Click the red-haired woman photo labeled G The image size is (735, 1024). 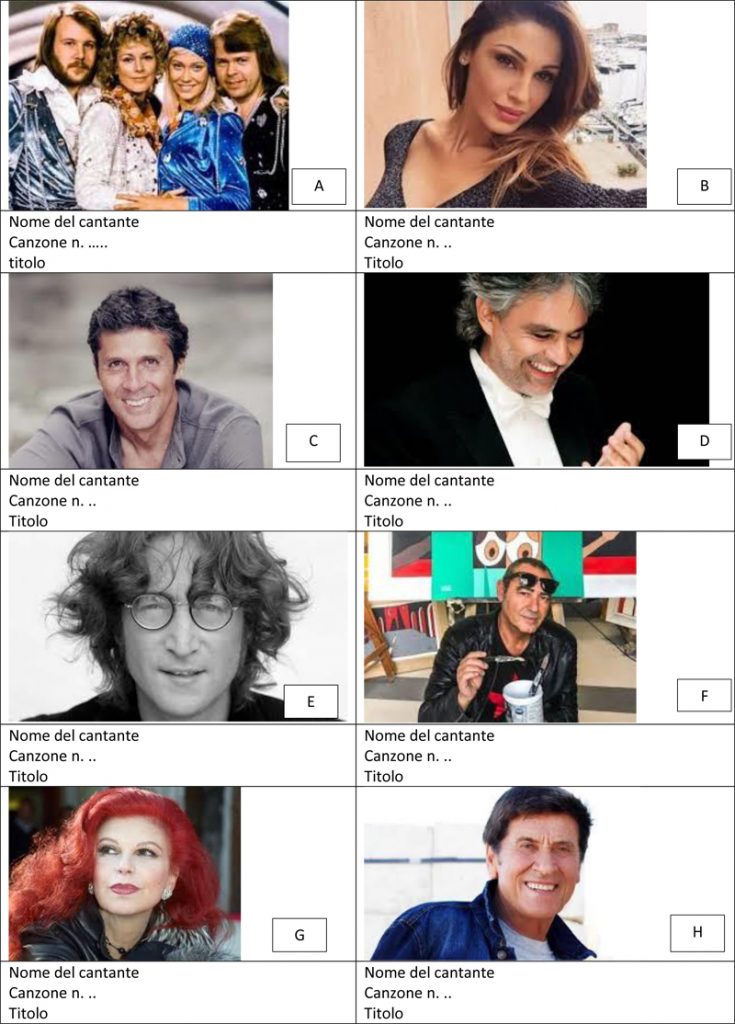(125, 874)
